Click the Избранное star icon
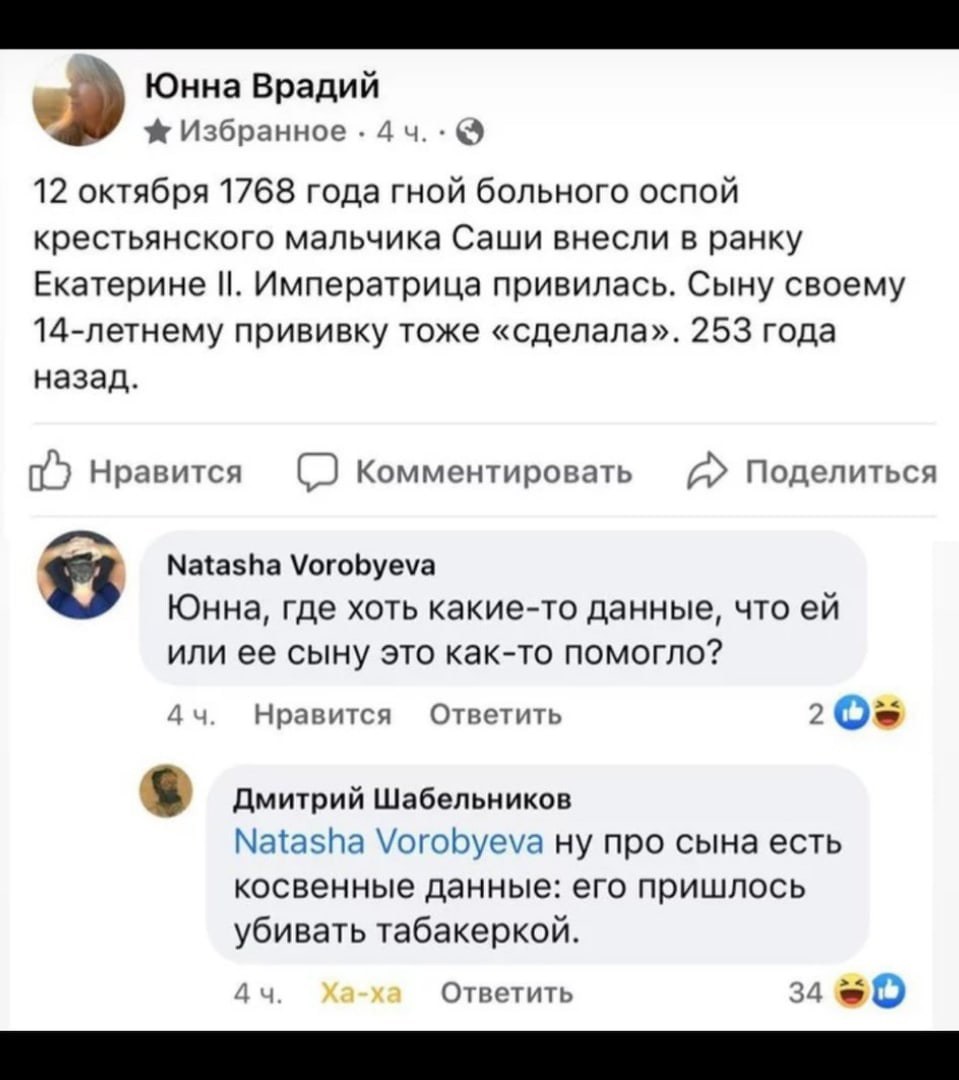 coord(157,132)
